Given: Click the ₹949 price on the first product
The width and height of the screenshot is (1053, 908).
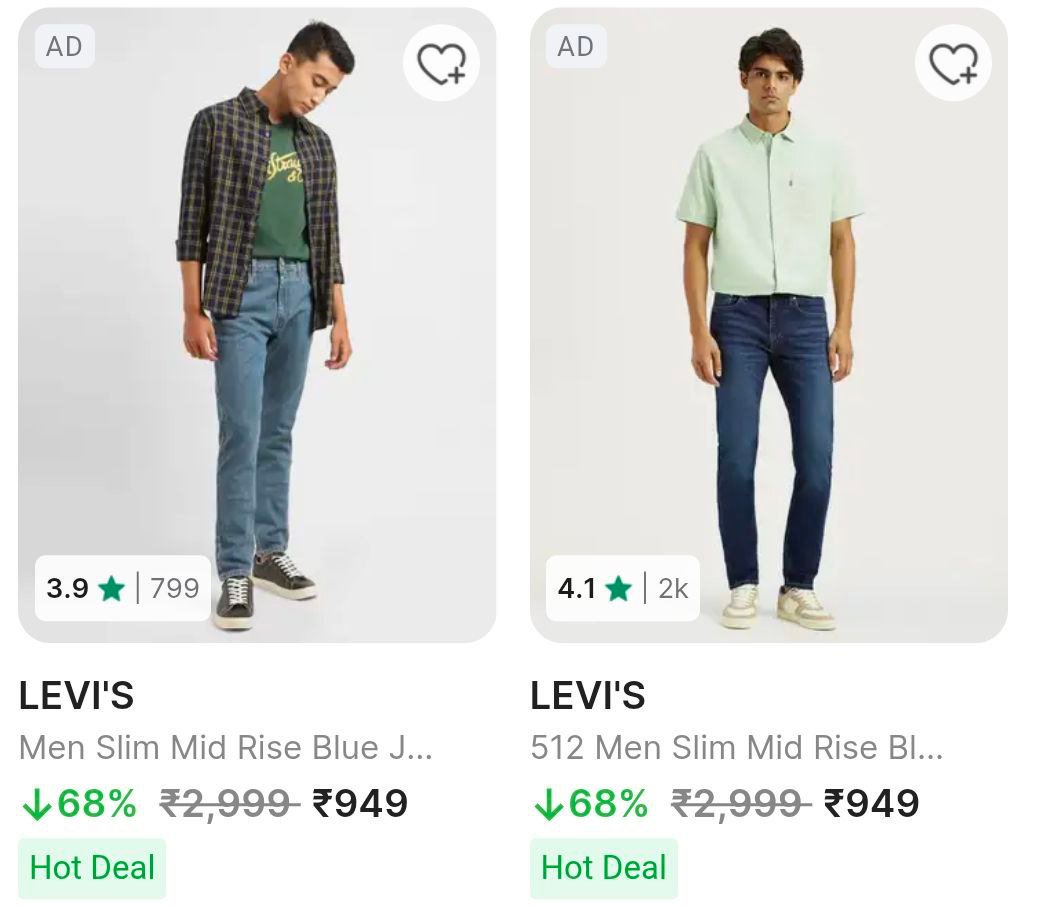Looking at the screenshot, I should coord(360,803).
